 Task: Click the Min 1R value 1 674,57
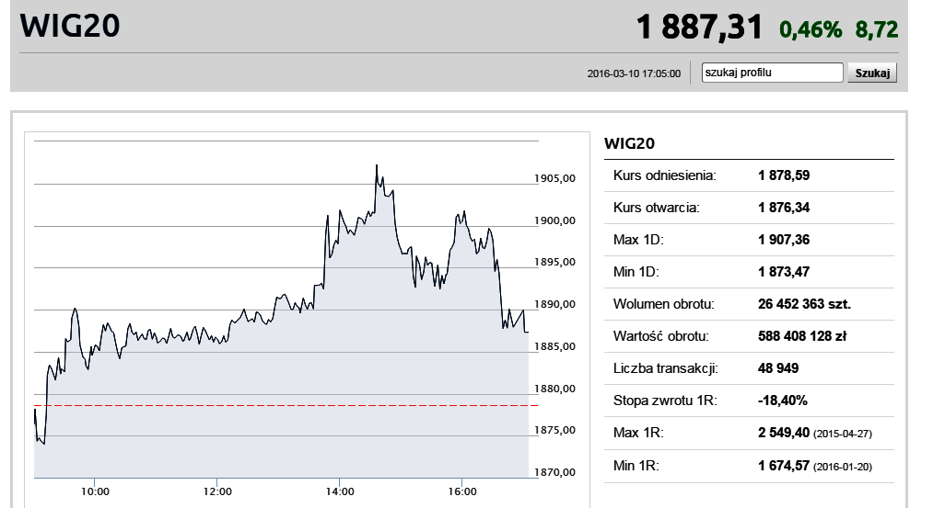(783, 466)
